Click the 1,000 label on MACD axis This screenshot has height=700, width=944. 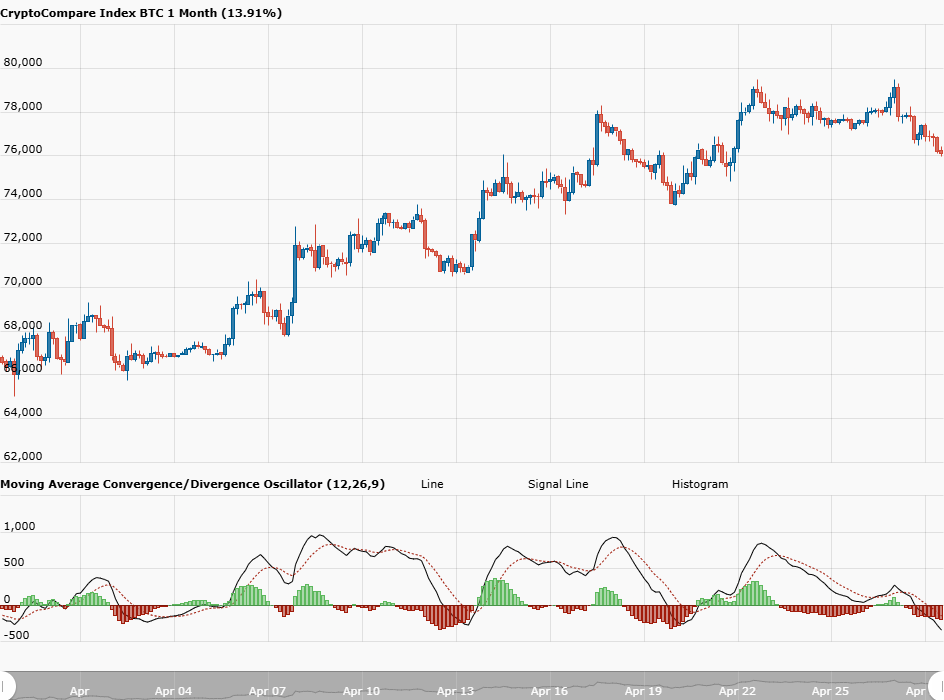point(20,526)
